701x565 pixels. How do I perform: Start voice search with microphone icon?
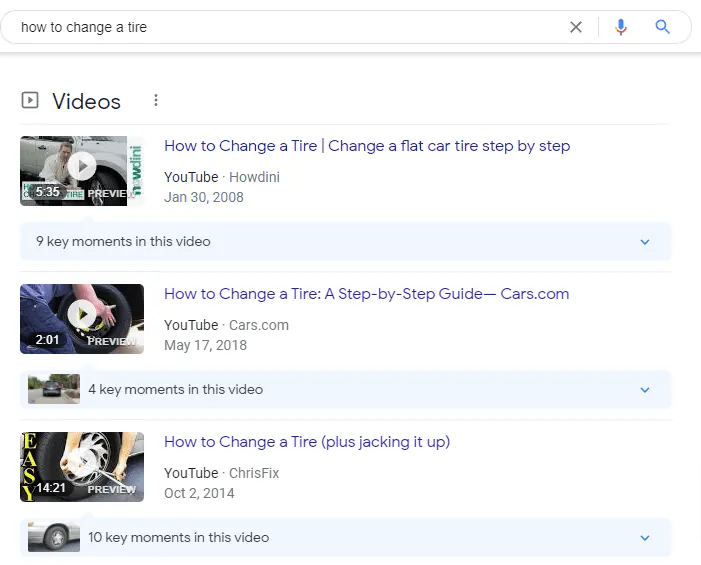[621, 27]
